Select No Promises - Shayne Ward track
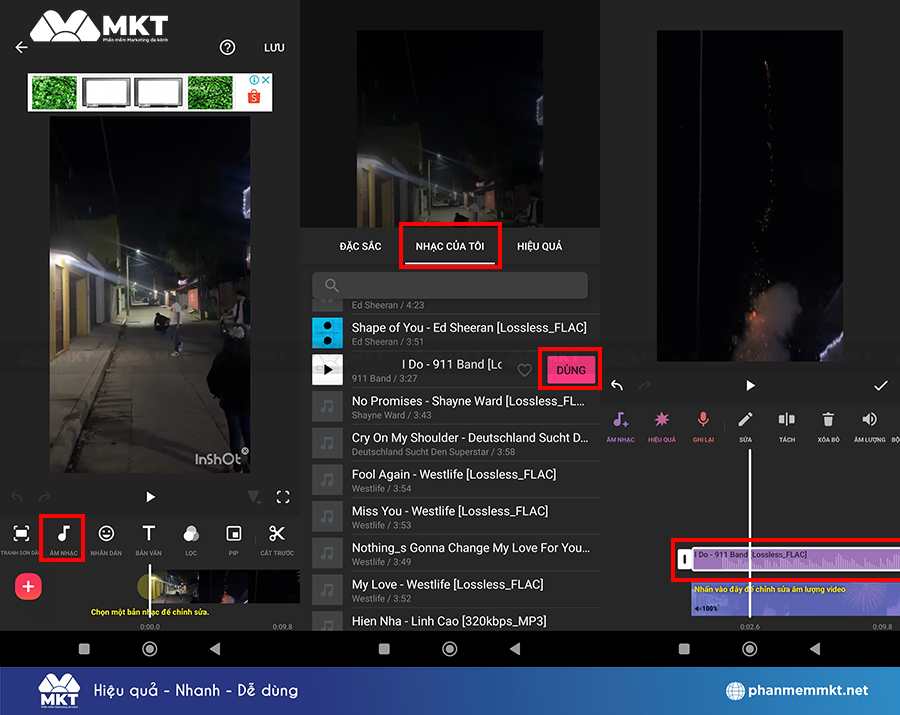The height and width of the screenshot is (715, 900). click(x=456, y=407)
